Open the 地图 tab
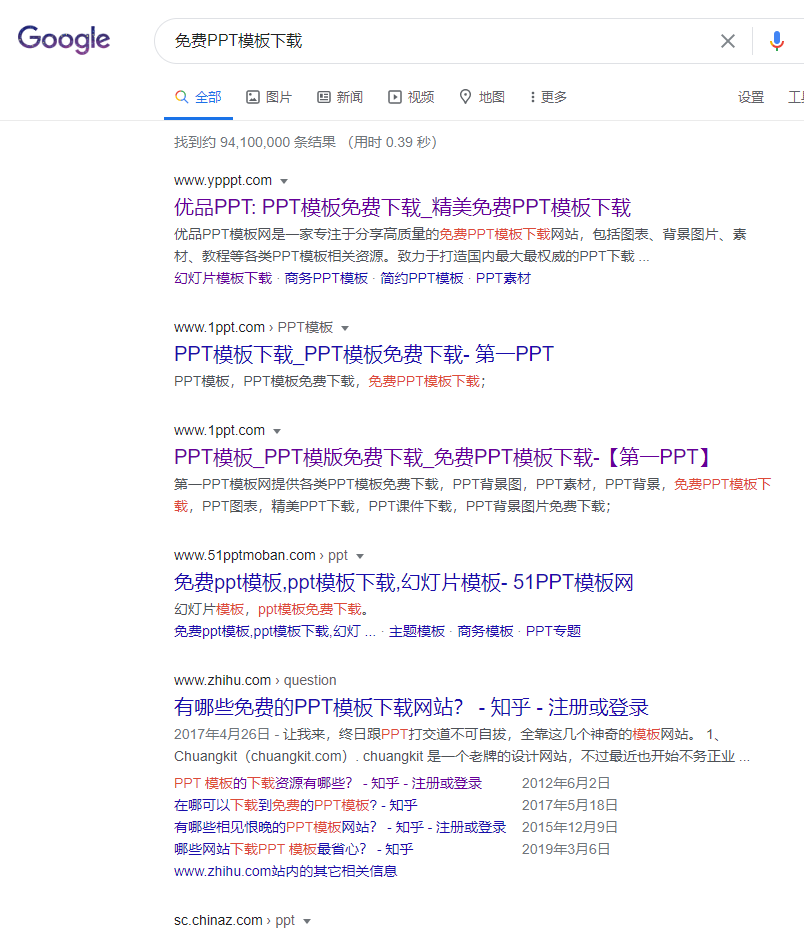The height and width of the screenshot is (930, 804). [x=482, y=97]
